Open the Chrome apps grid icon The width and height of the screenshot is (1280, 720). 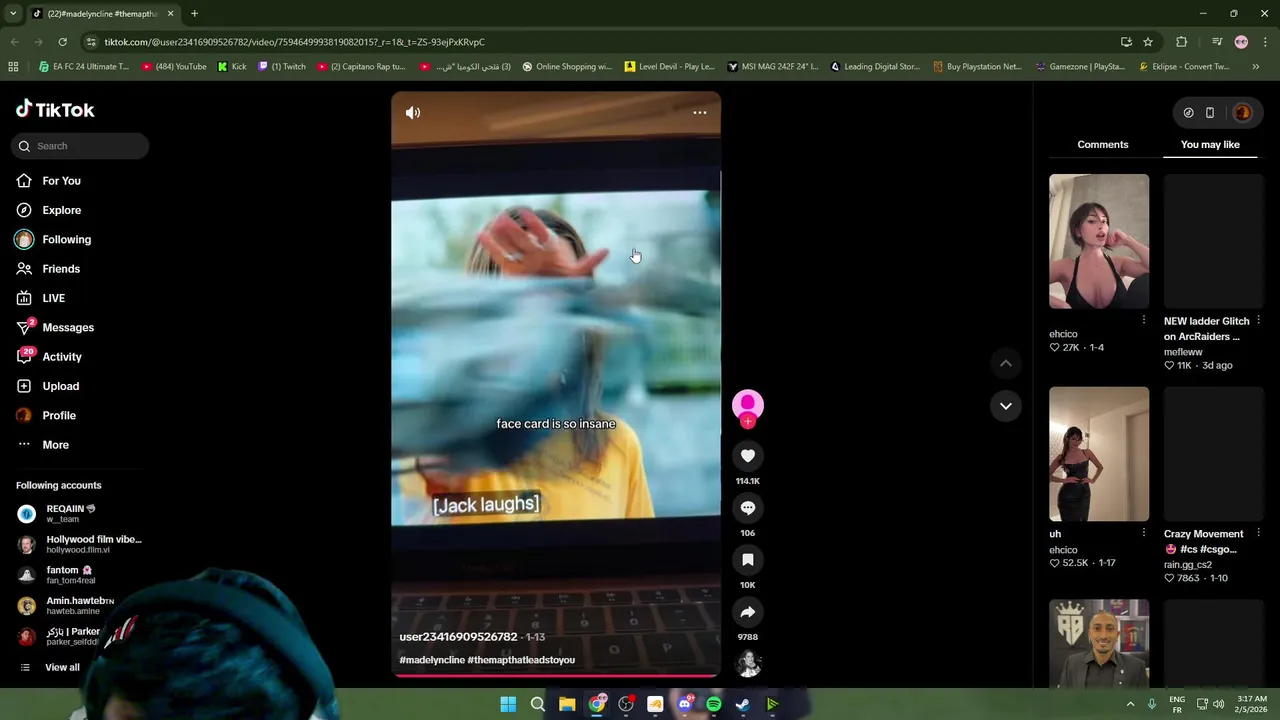[x=13, y=67]
